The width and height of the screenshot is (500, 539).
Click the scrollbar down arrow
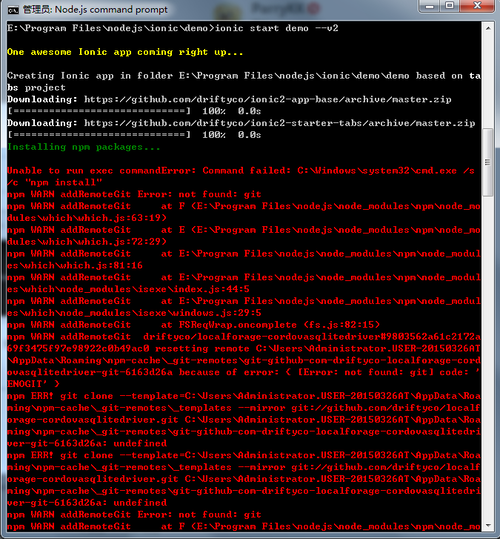tap(488, 525)
